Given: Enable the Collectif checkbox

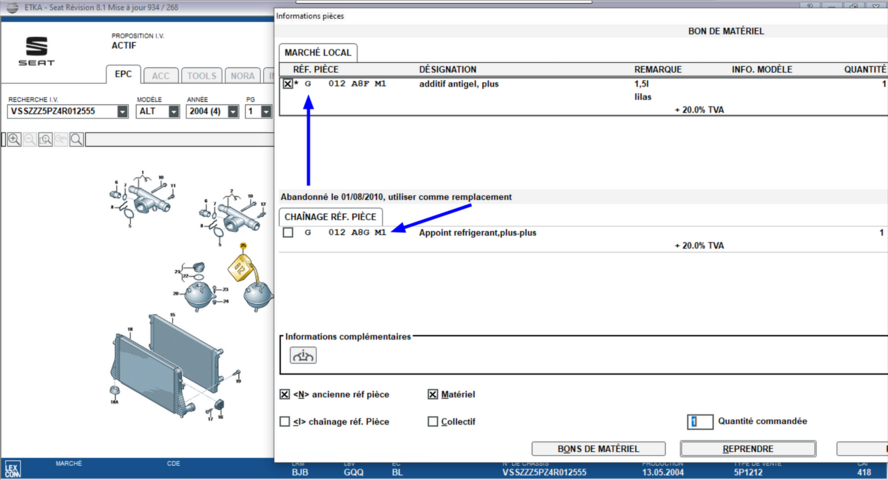Looking at the screenshot, I should (433, 422).
